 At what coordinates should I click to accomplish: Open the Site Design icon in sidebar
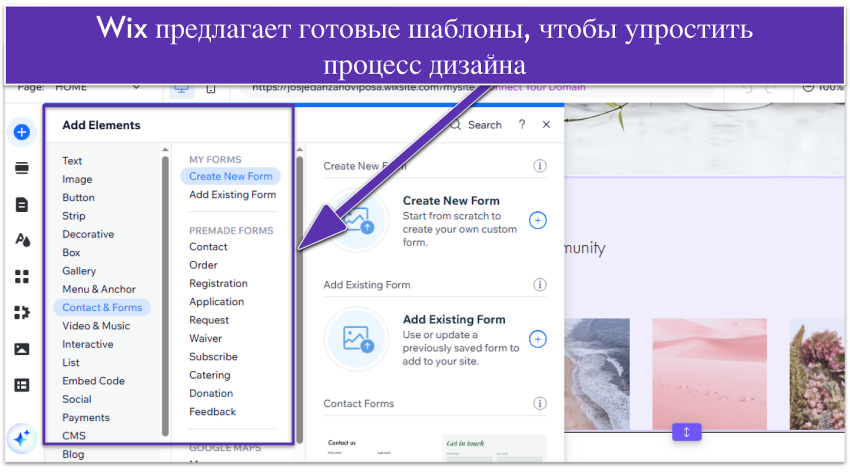pos(22,240)
